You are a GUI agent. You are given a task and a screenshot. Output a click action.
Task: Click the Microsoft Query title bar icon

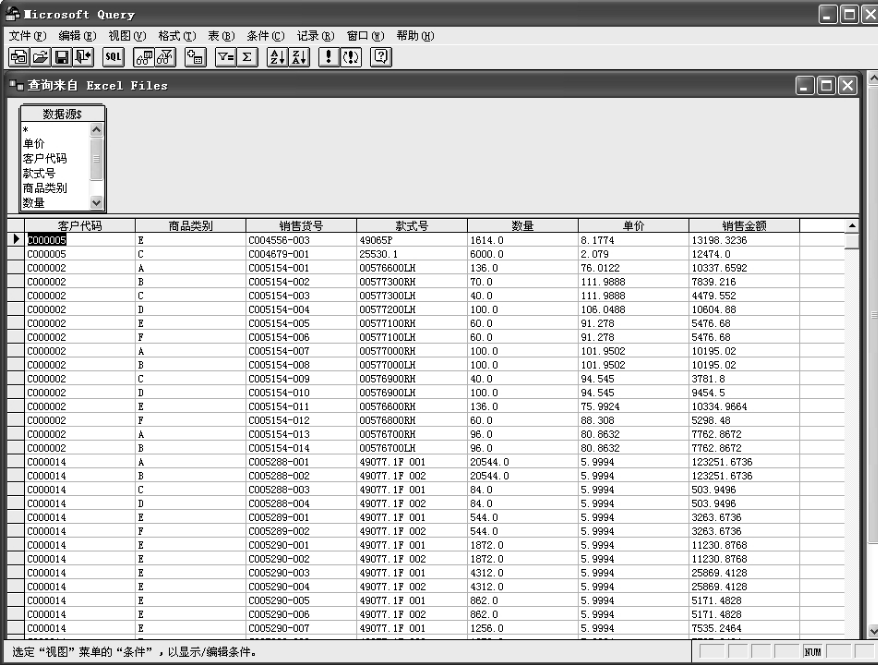click(x=12, y=14)
